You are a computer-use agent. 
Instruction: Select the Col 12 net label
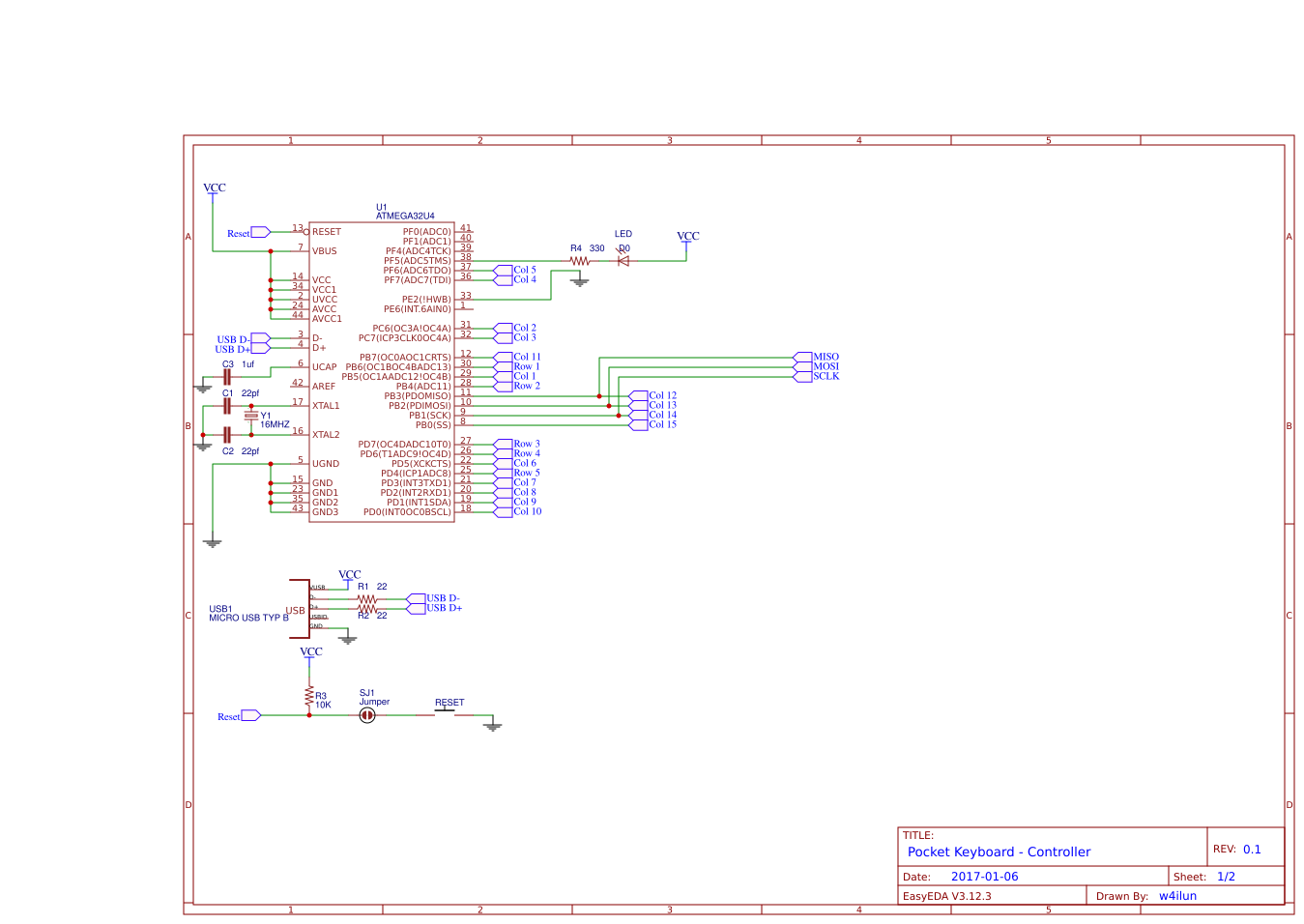pos(662,395)
